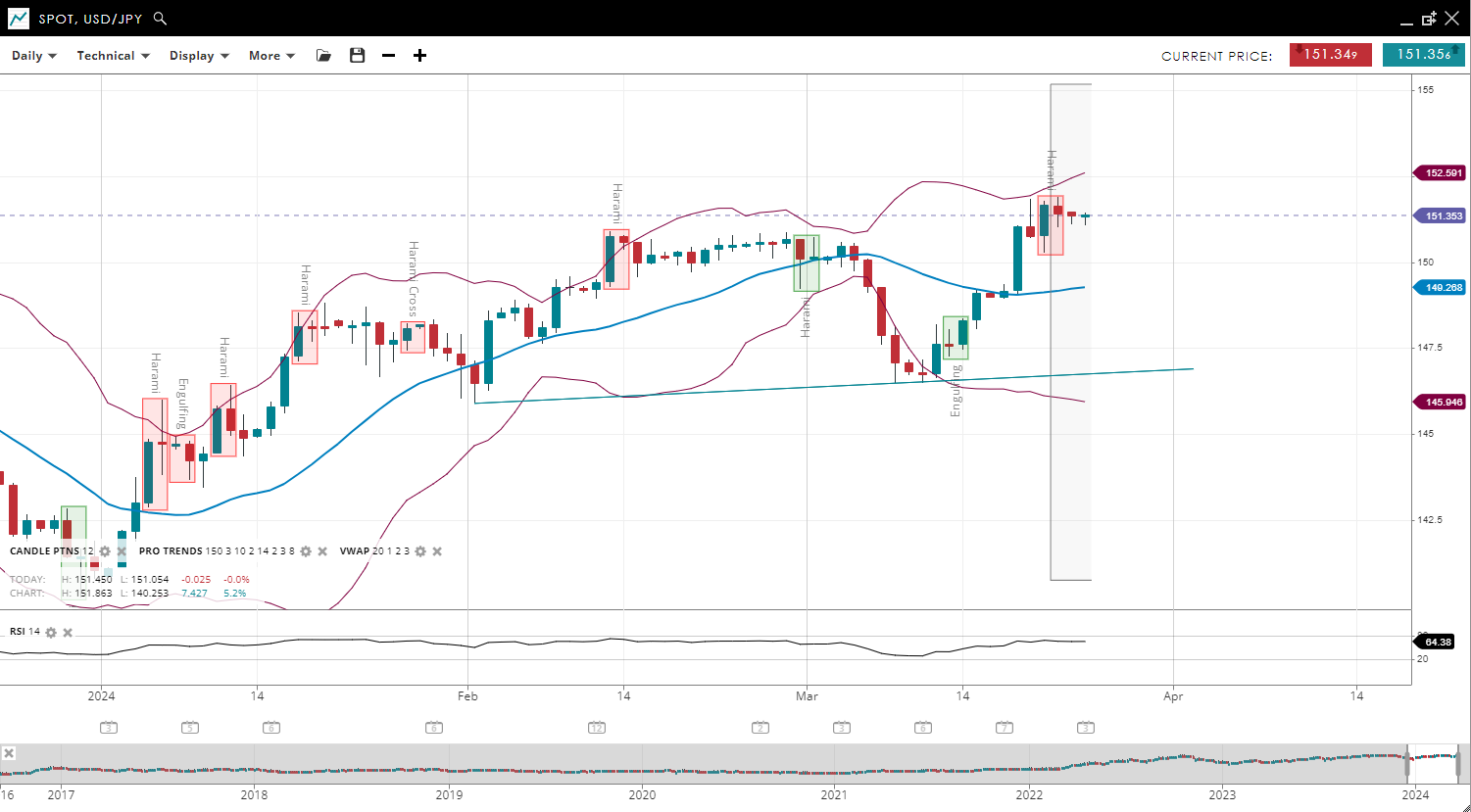This screenshot has width=1471, height=812.
Task: Open Pro Trends settings gear
Action: coord(306,551)
